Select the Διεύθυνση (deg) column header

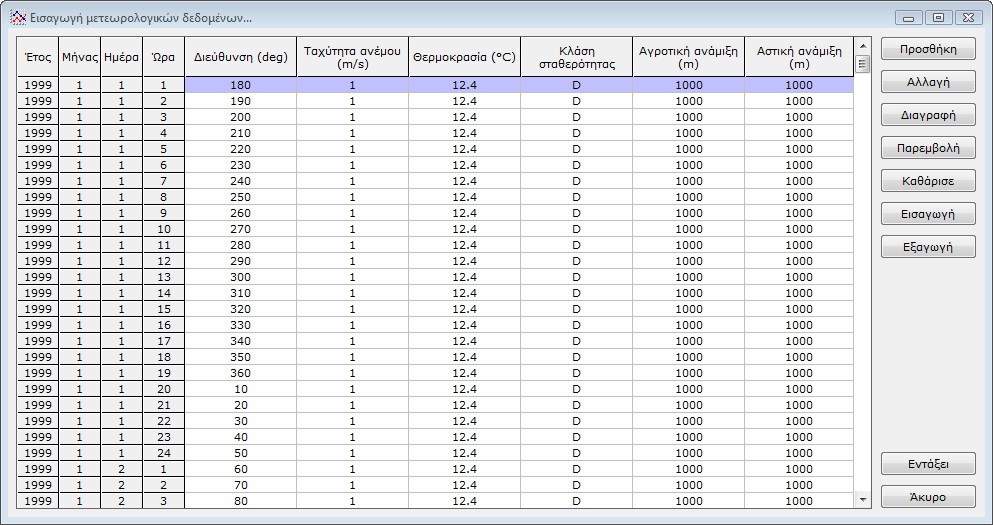click(x=240, y=57)
